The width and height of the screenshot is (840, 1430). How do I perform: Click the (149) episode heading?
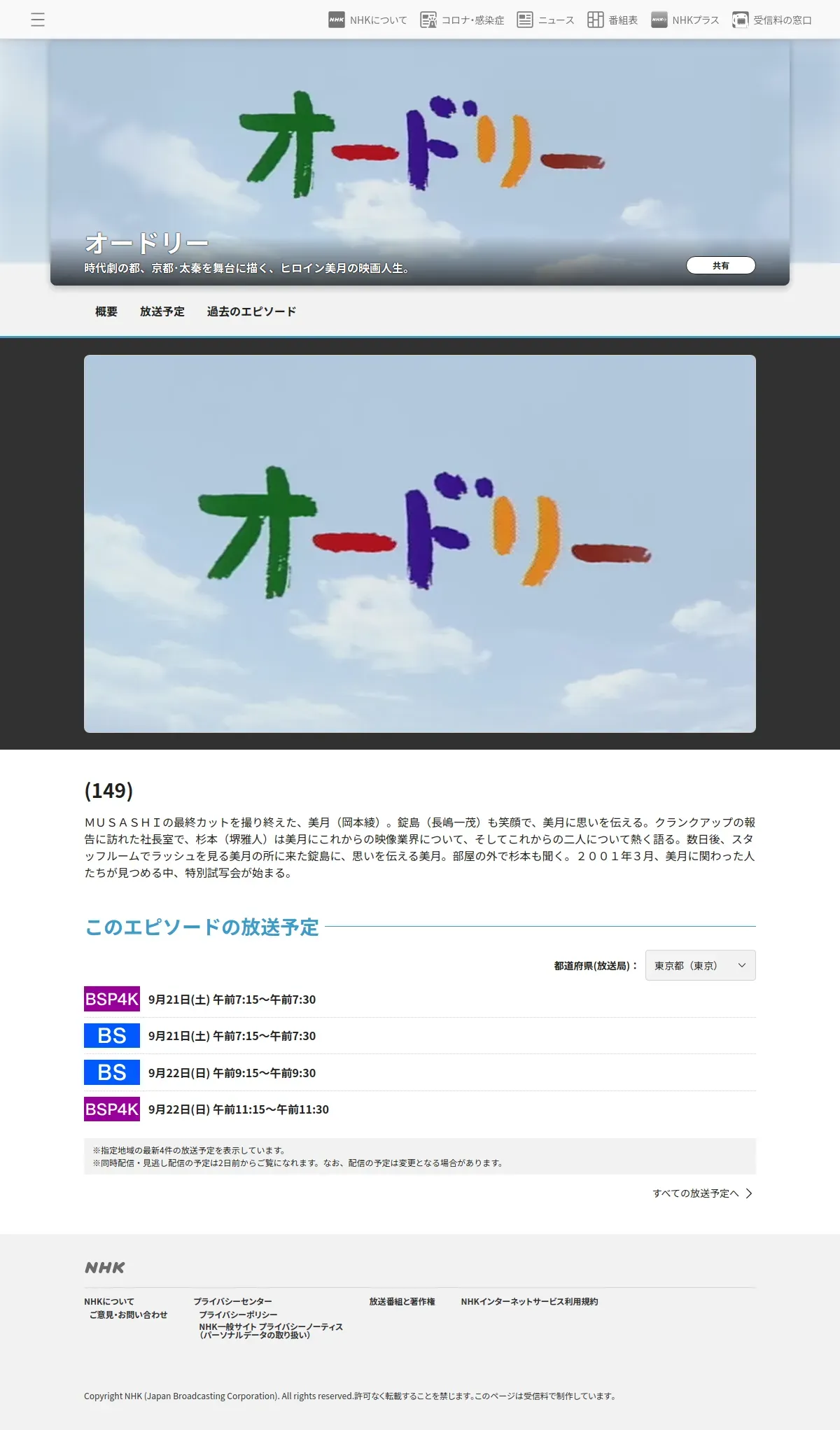click(x=108, y=790)
